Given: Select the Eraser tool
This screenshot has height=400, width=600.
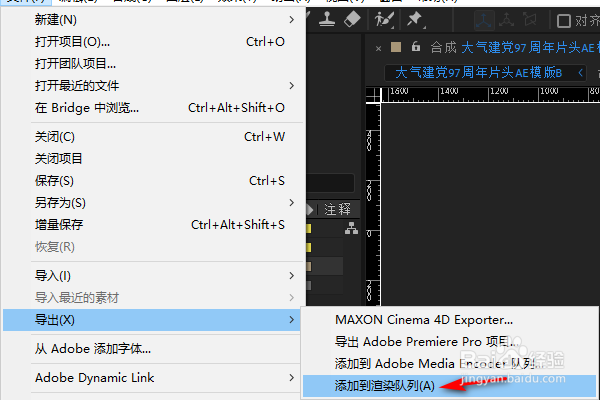Looking at the screenshot, I should (x=352, y=19).
